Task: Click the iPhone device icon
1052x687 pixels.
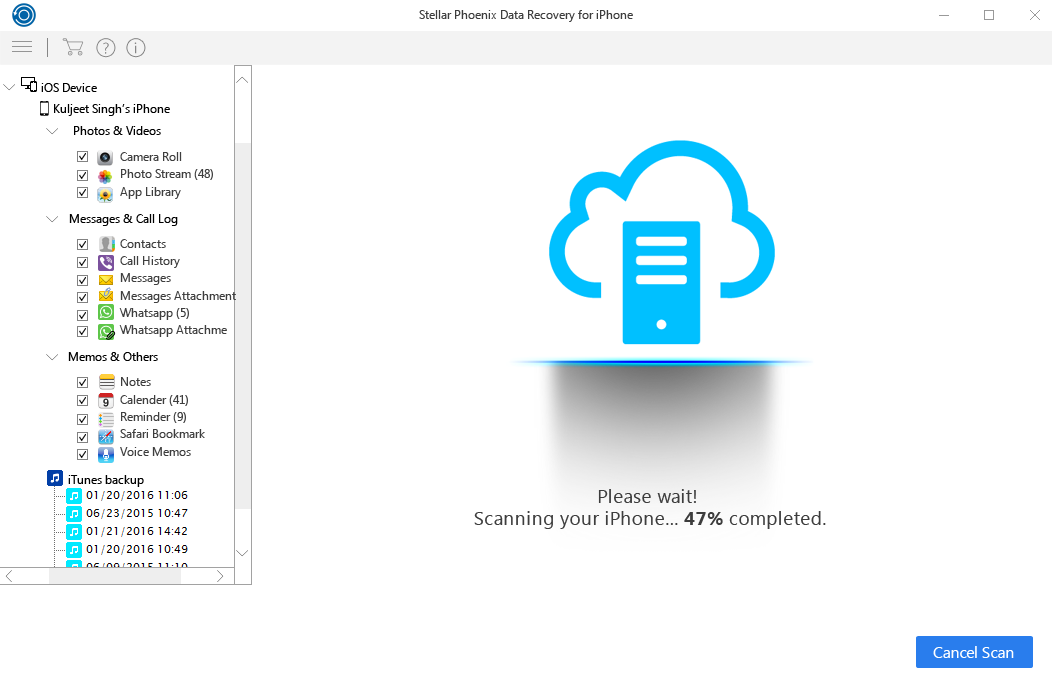Action: tap(44, 109)
